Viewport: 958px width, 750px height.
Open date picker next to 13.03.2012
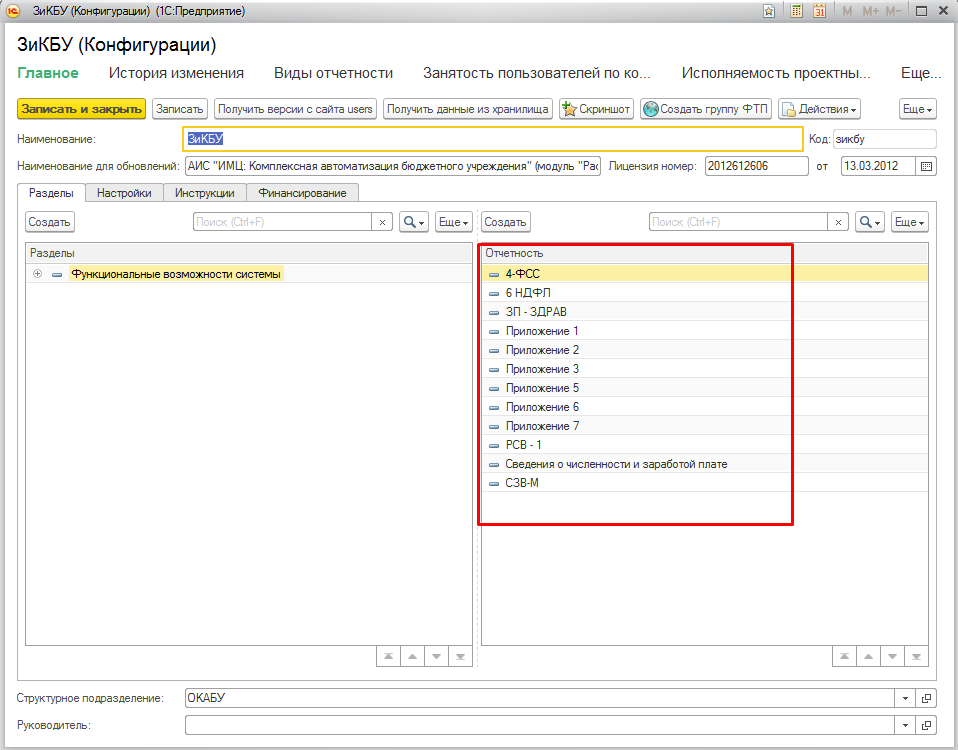(926, 166)
